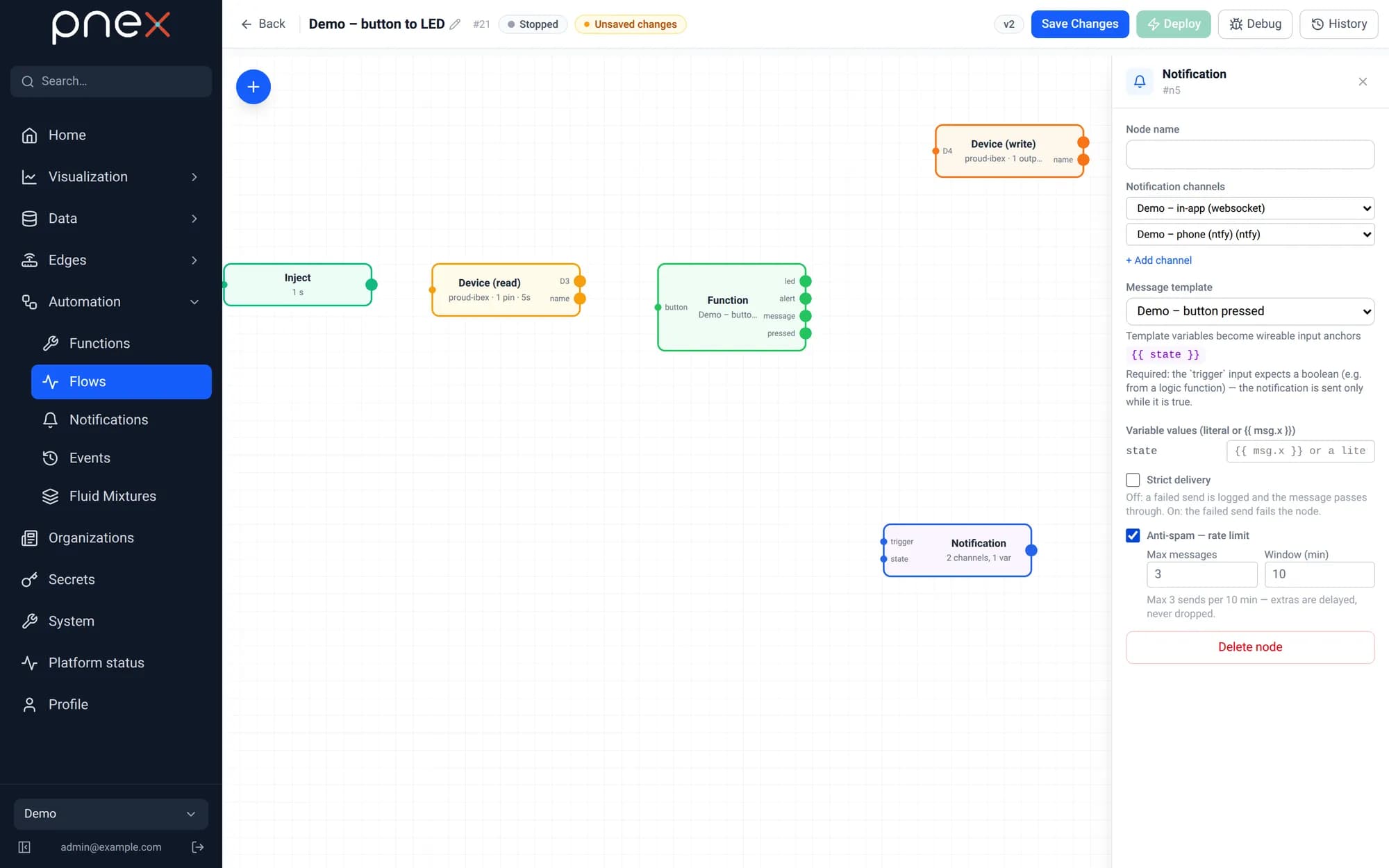Open the Message template dropdown
1389x868 pixels.
click(1250, 311)
